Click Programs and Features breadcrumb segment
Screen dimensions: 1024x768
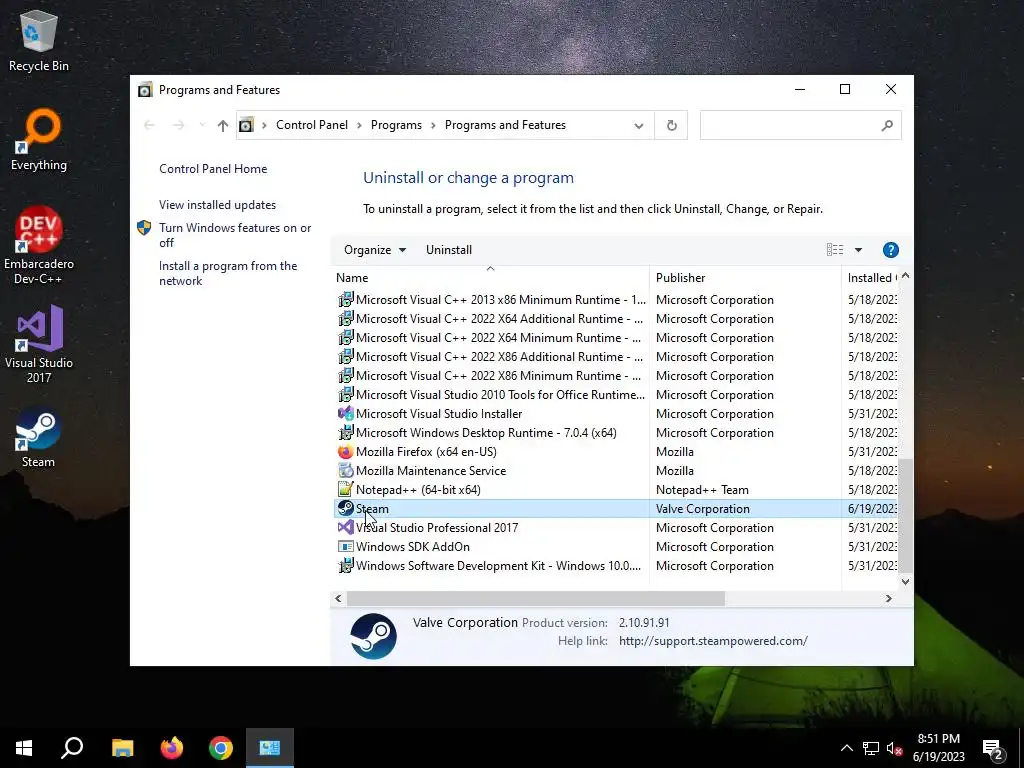pyautogui.click(x=505, y=125)
